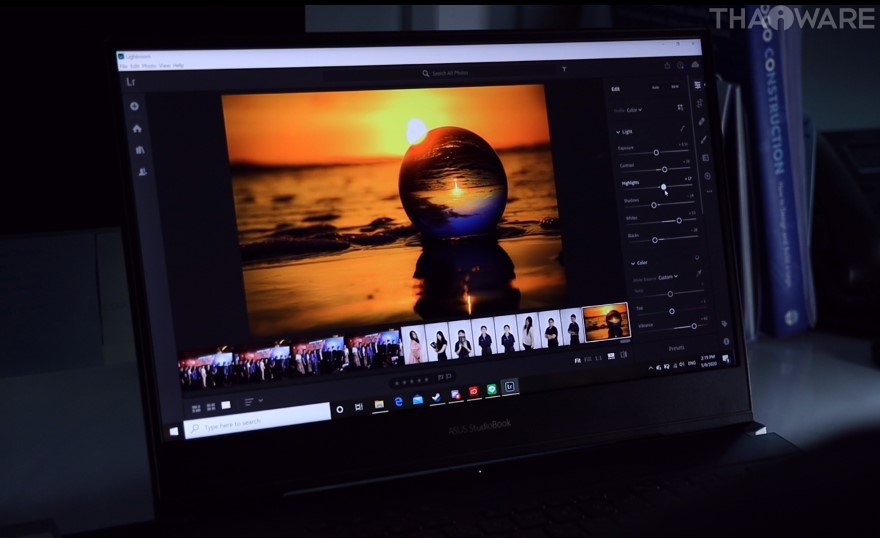Click the Lr logo
The image size is (880, 538).
pyautogui.click(x=131, y=82)
